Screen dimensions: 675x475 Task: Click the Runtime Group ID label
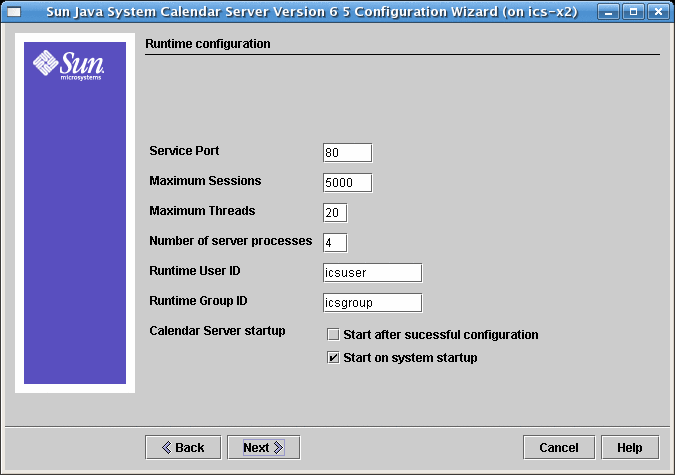coord(198,301)
